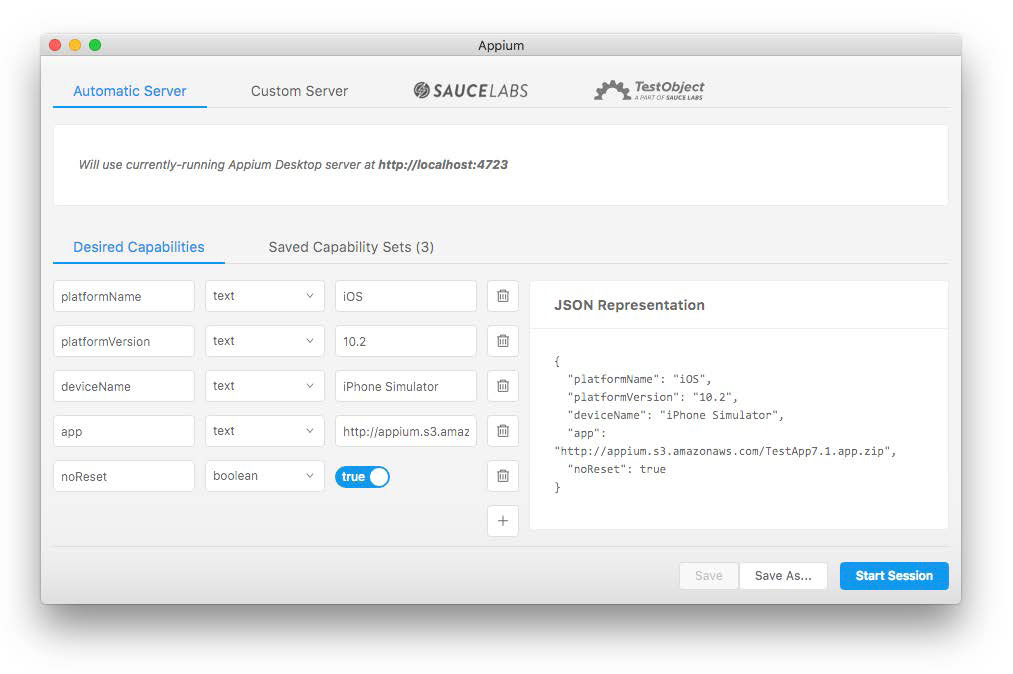Add a new capability with plus icon

[502, 521]
